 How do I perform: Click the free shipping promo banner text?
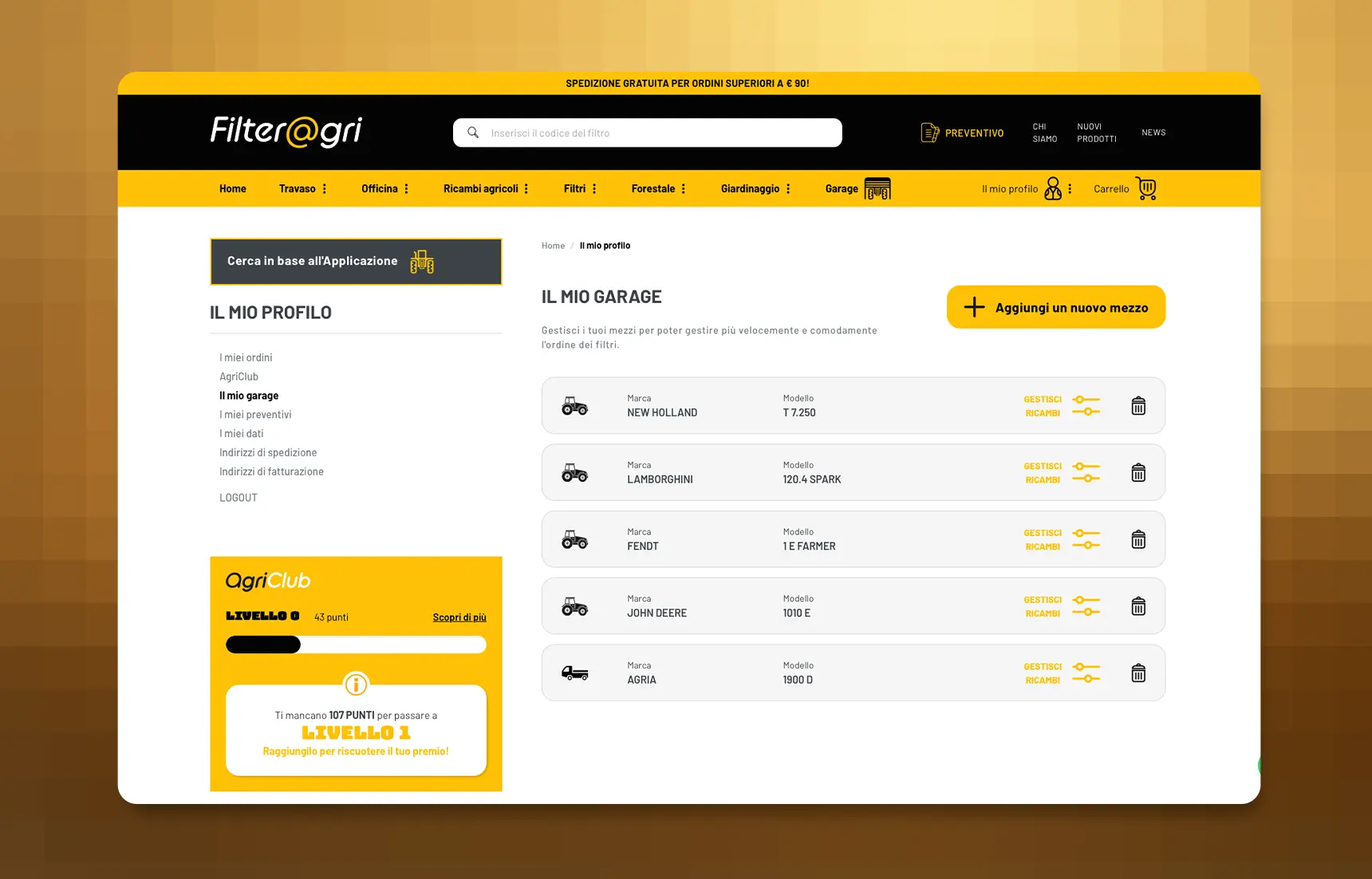[x=688, y=83]
